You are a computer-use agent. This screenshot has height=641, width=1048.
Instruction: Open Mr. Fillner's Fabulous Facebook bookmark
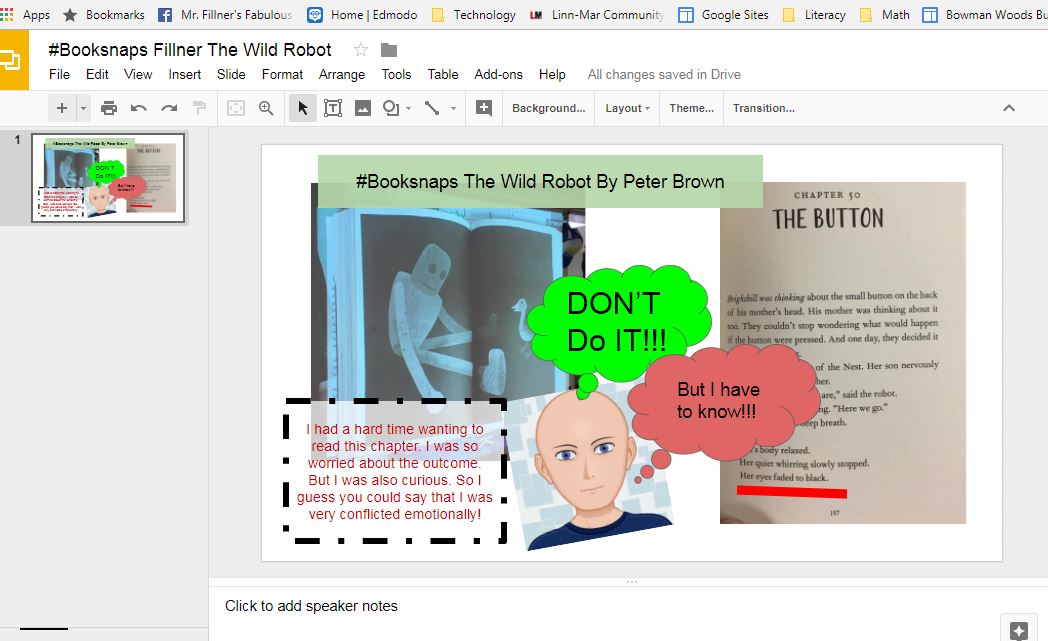[x=225, y=15]
